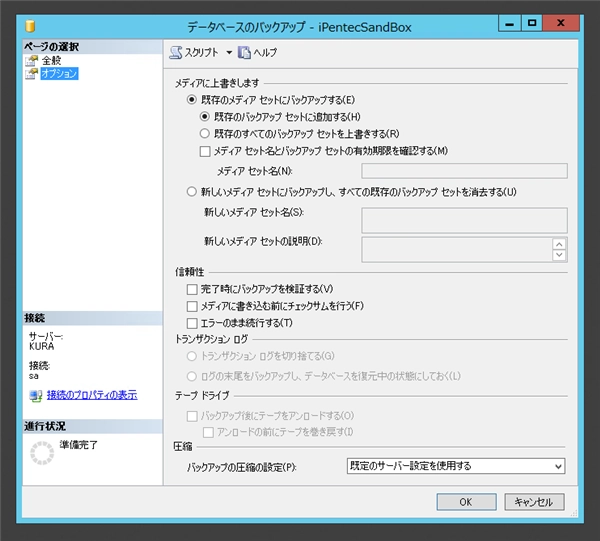Enable メディアに書き込む前にチェックサムを行う checkbox
This screenshot has height=541, width=600.
(192, 306)
